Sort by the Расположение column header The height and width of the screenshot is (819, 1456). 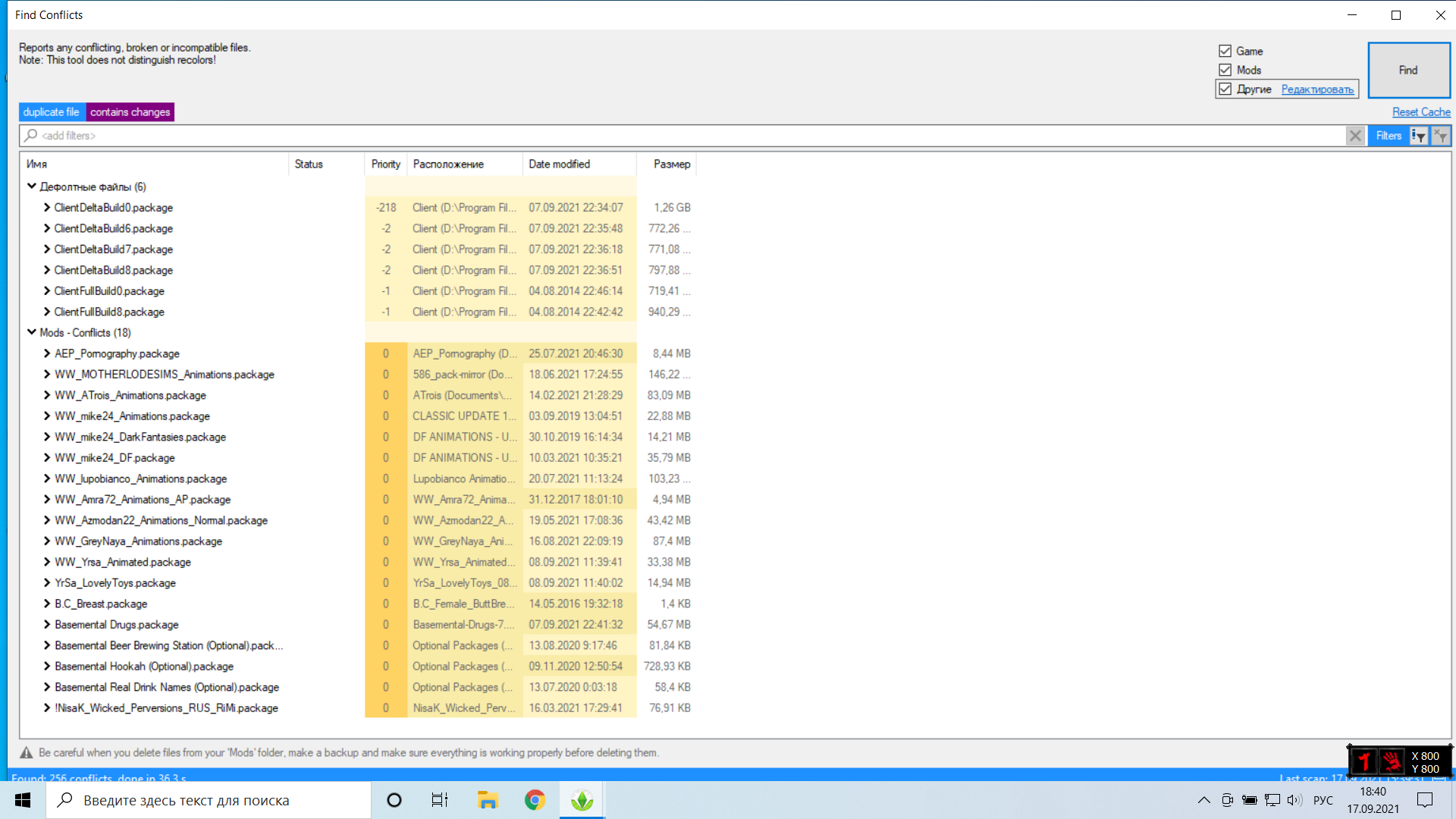click(x=465, y=164)
